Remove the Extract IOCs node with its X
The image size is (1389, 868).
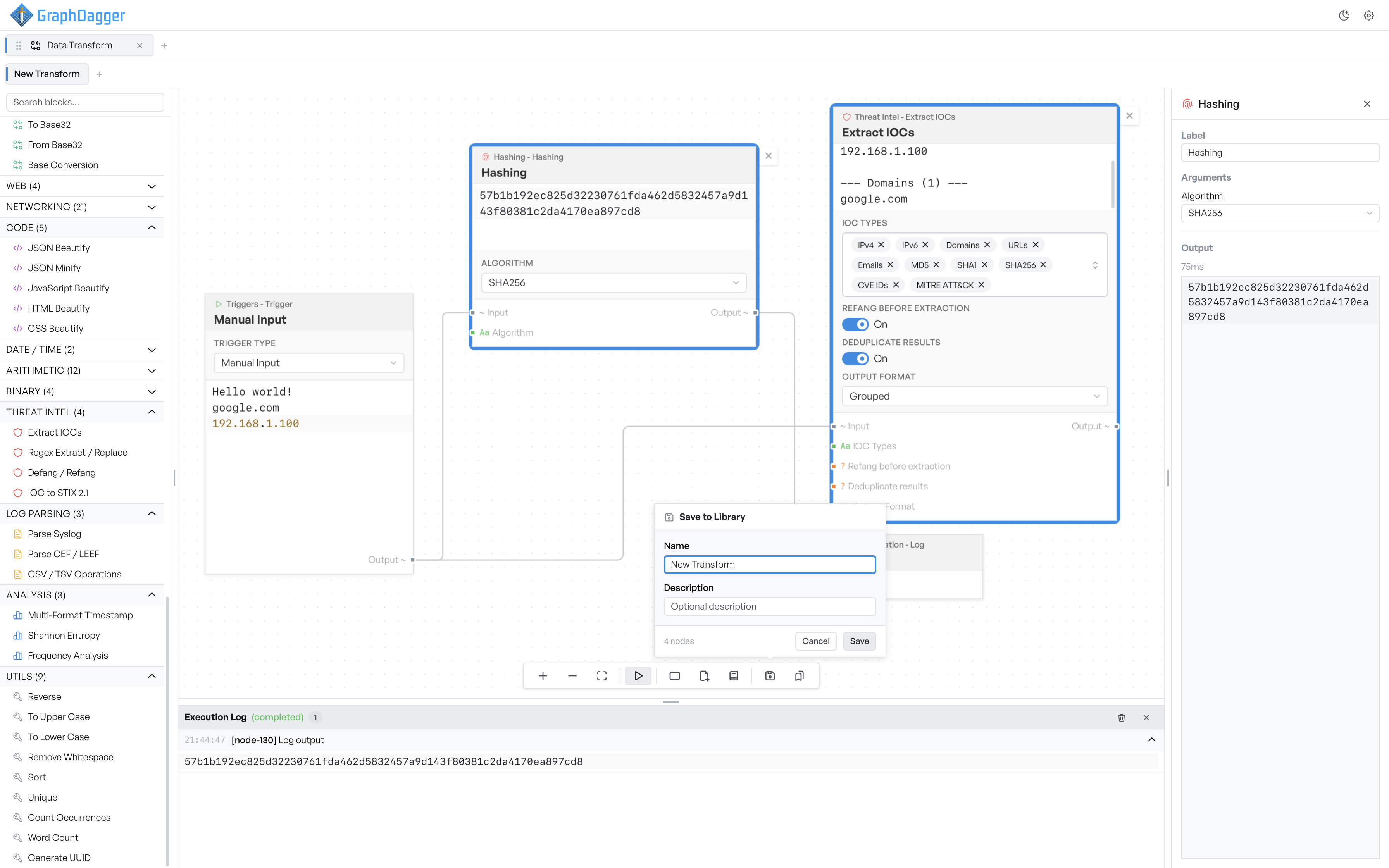1130,115
